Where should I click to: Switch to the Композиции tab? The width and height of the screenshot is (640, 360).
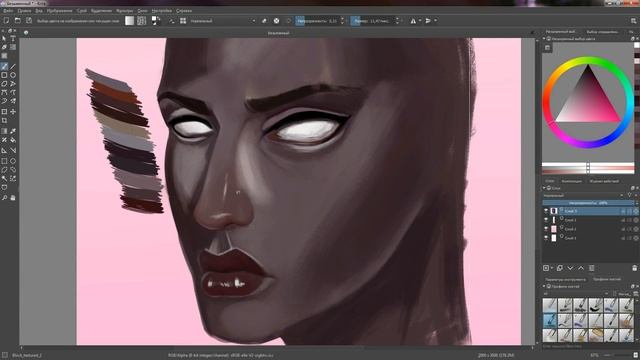pyautogui.click(x=571, y=181)
